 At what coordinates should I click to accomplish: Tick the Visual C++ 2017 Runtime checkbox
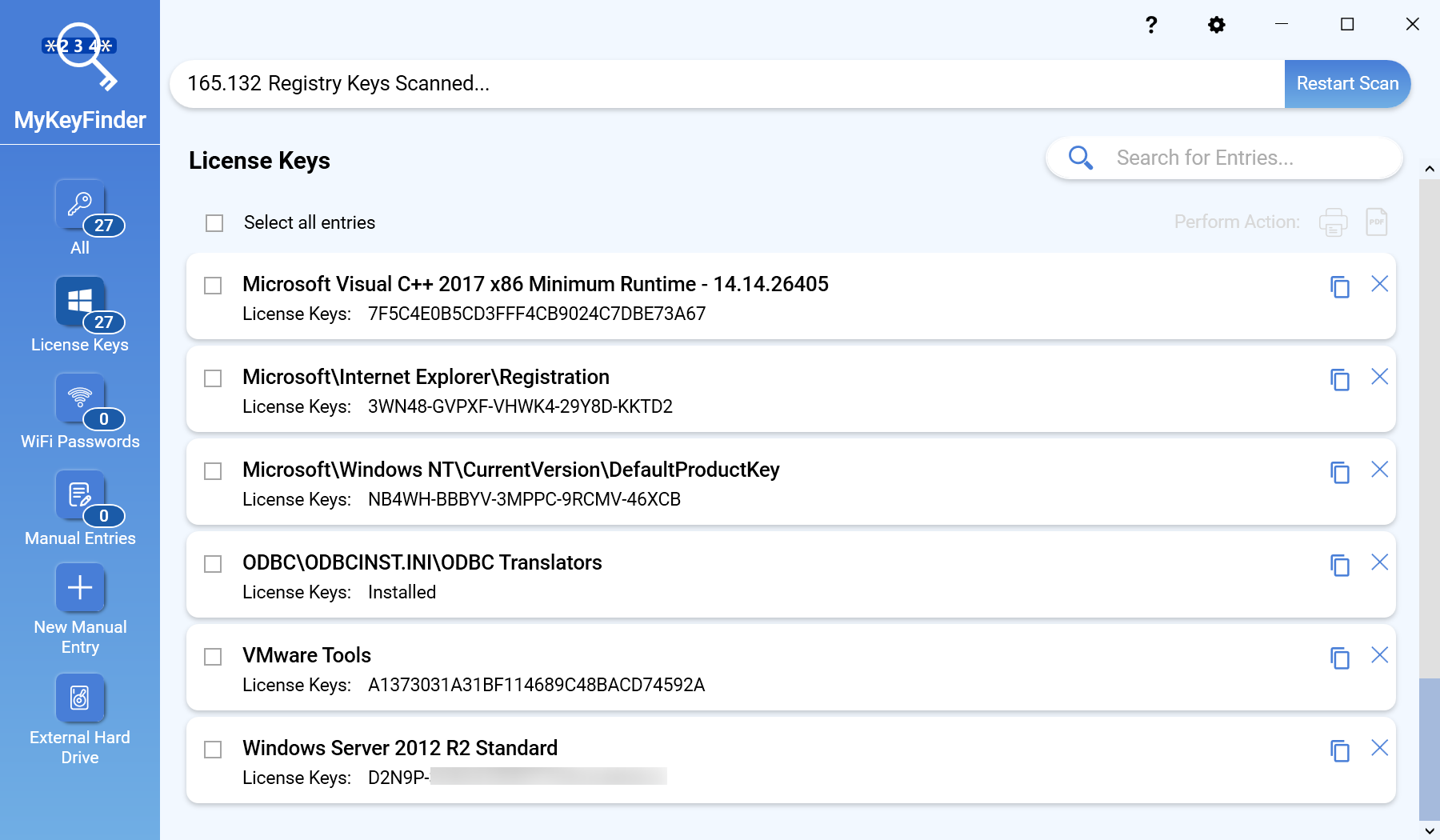(x=213, y=286)
